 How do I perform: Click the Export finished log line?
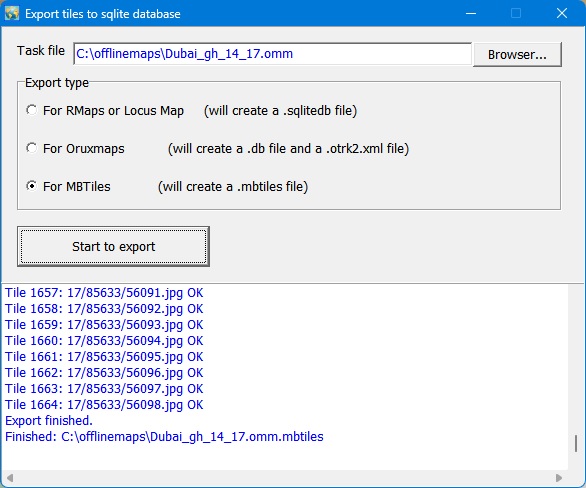point(49,421)
